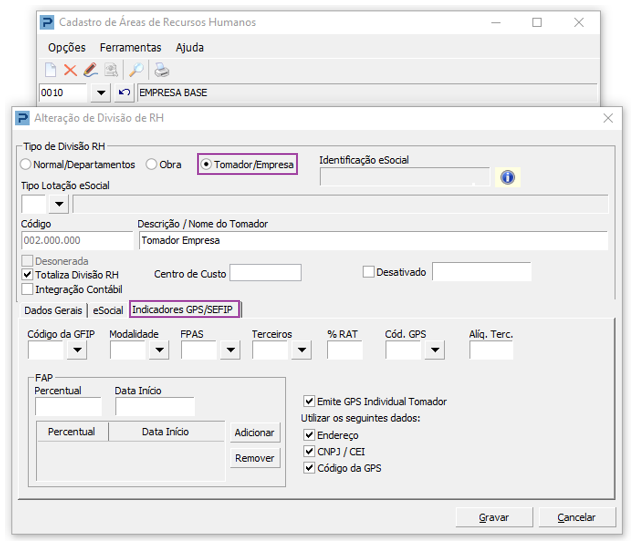Click the blue info icon near Identificação eSocial
This screenshot has height=544, width=635.
coord(507,177)
